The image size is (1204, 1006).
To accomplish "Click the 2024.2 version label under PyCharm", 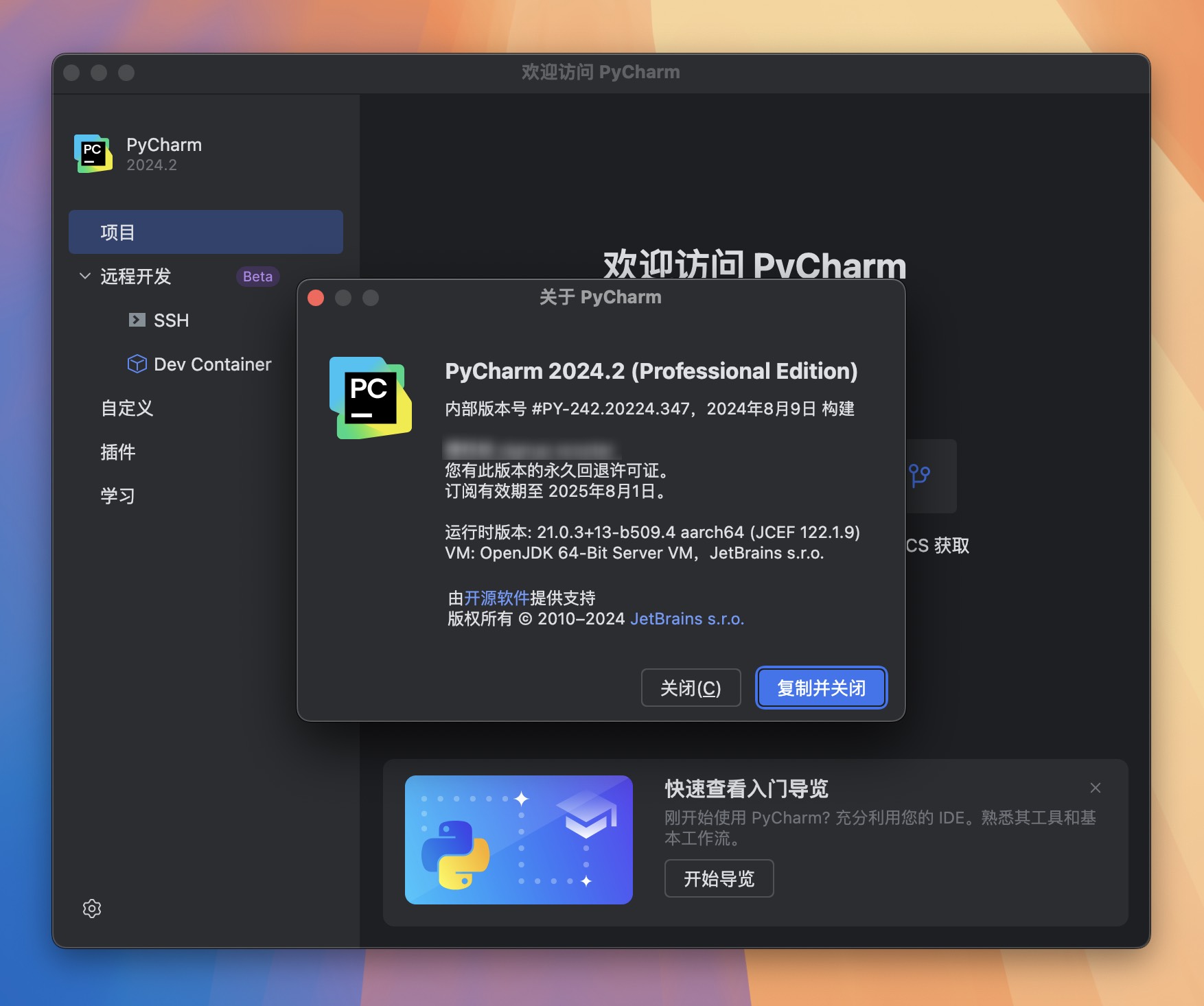I will click(x=152, y=165).
